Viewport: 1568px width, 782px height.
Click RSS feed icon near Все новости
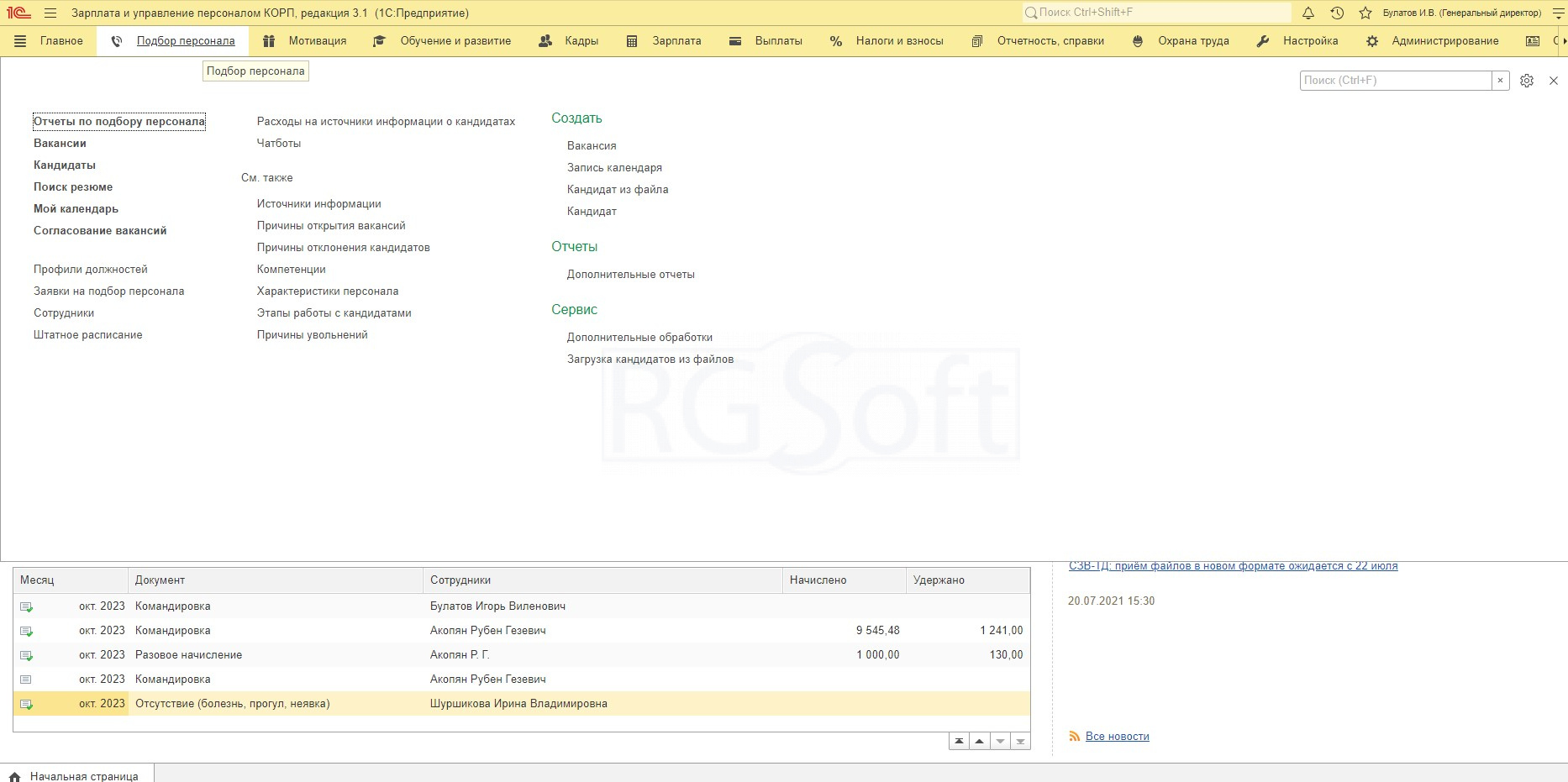point(1074,737)
